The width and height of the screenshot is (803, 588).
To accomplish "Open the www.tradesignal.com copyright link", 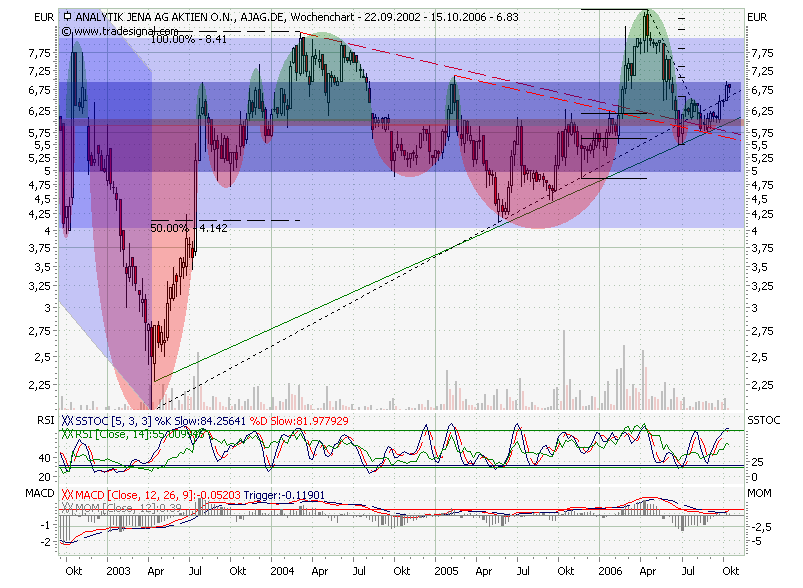I will [120, 31].
